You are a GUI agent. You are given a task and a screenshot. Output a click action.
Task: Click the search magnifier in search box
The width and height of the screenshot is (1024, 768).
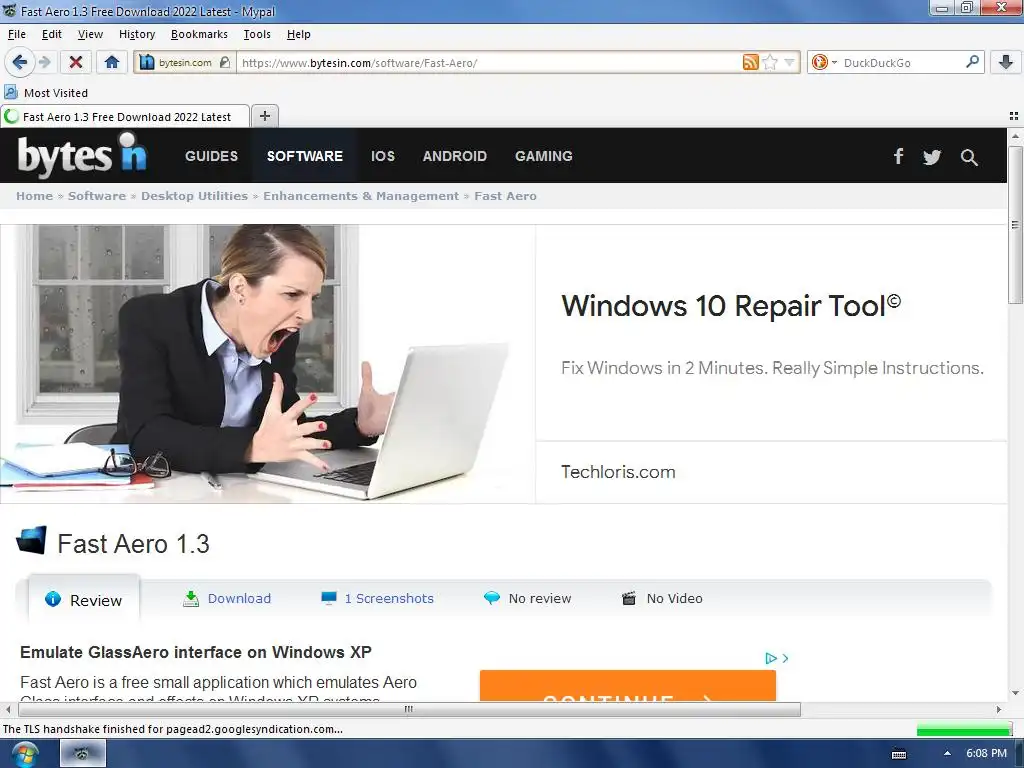pos(972,62)
